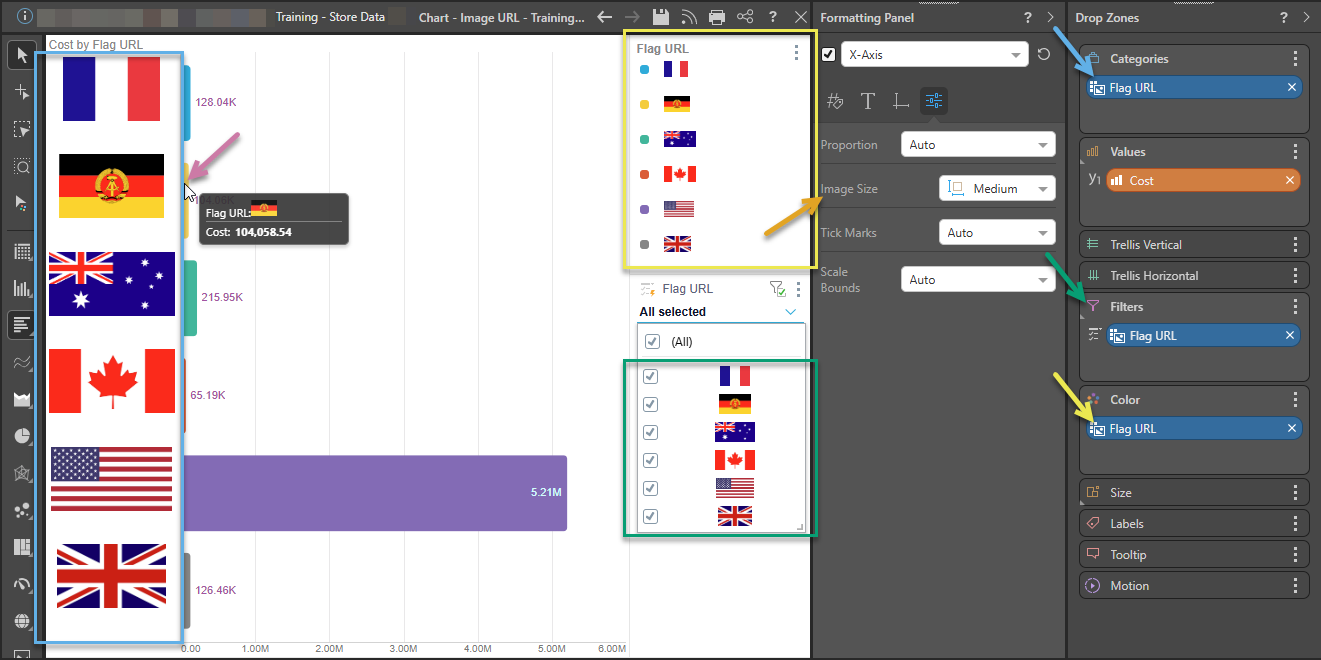
Task: Remove Cost chip from Values
Action: (1291, 181)
